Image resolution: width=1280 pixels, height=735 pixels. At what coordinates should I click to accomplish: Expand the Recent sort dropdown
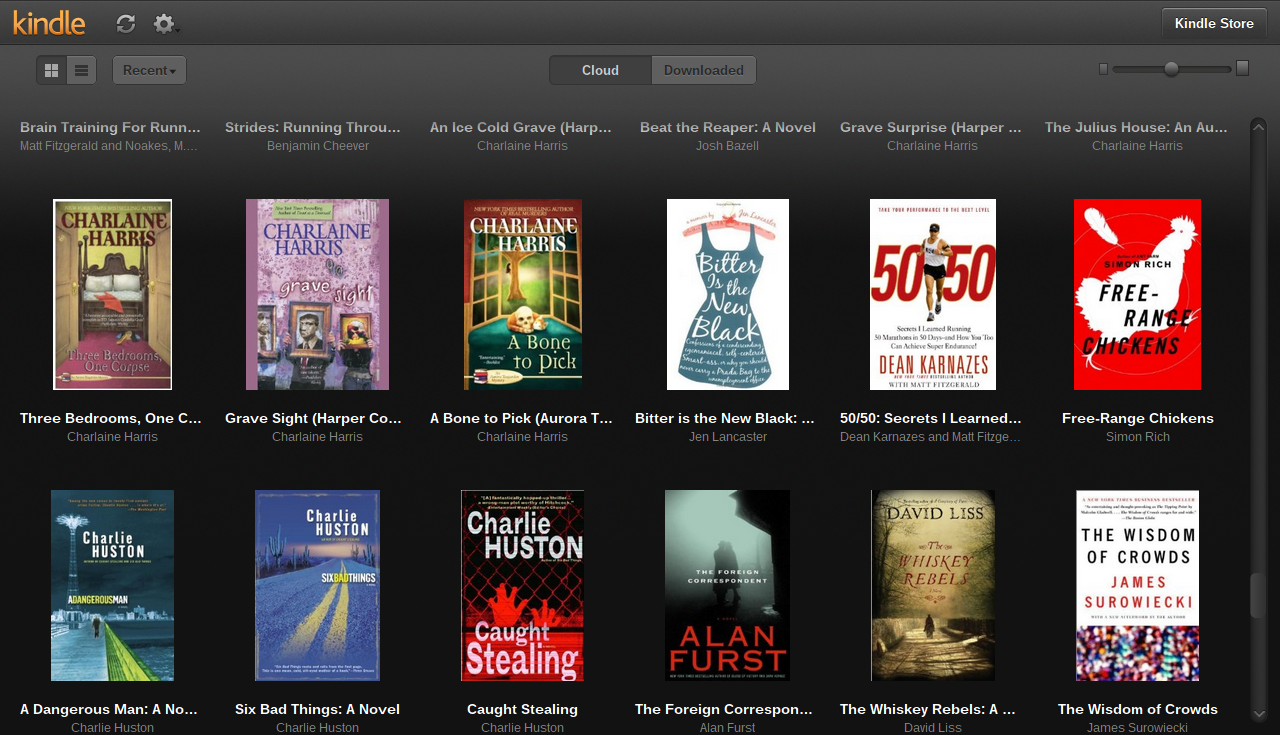pyautogui.click(x=149, y=70)
